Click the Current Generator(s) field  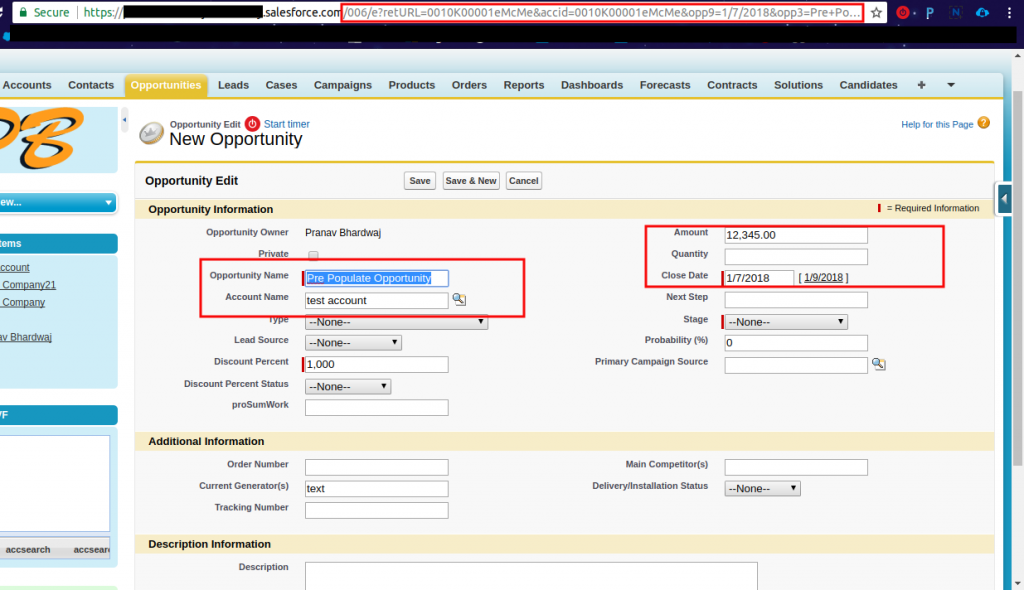pyautogui.click(x=377, y=489)
